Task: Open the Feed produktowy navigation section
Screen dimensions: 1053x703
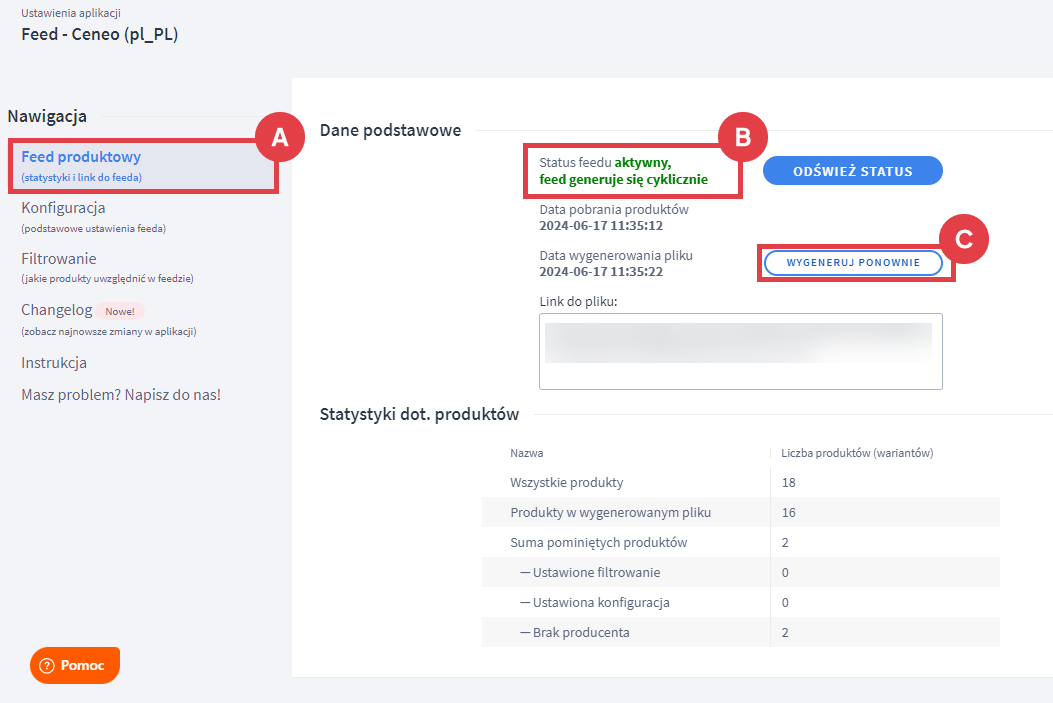Action: pos(81,157)
